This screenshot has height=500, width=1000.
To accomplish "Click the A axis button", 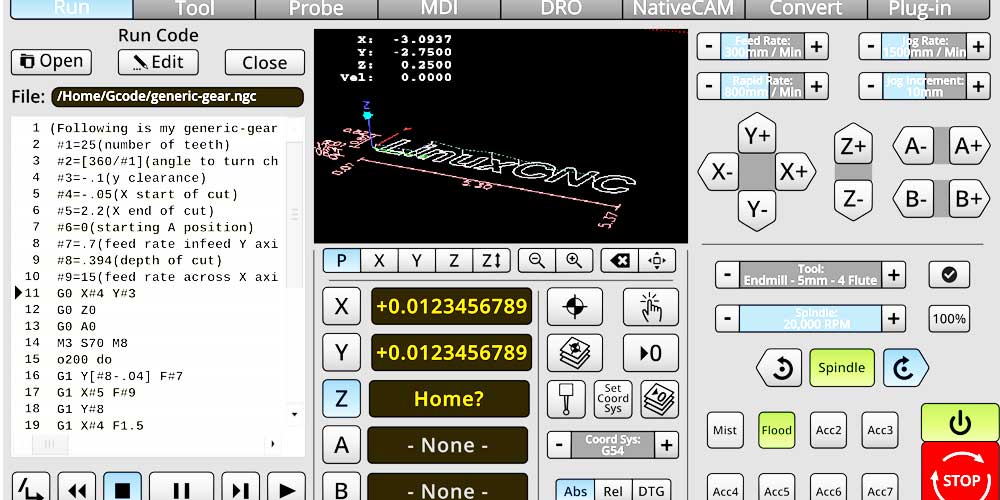I will click(x=341, y=445).
